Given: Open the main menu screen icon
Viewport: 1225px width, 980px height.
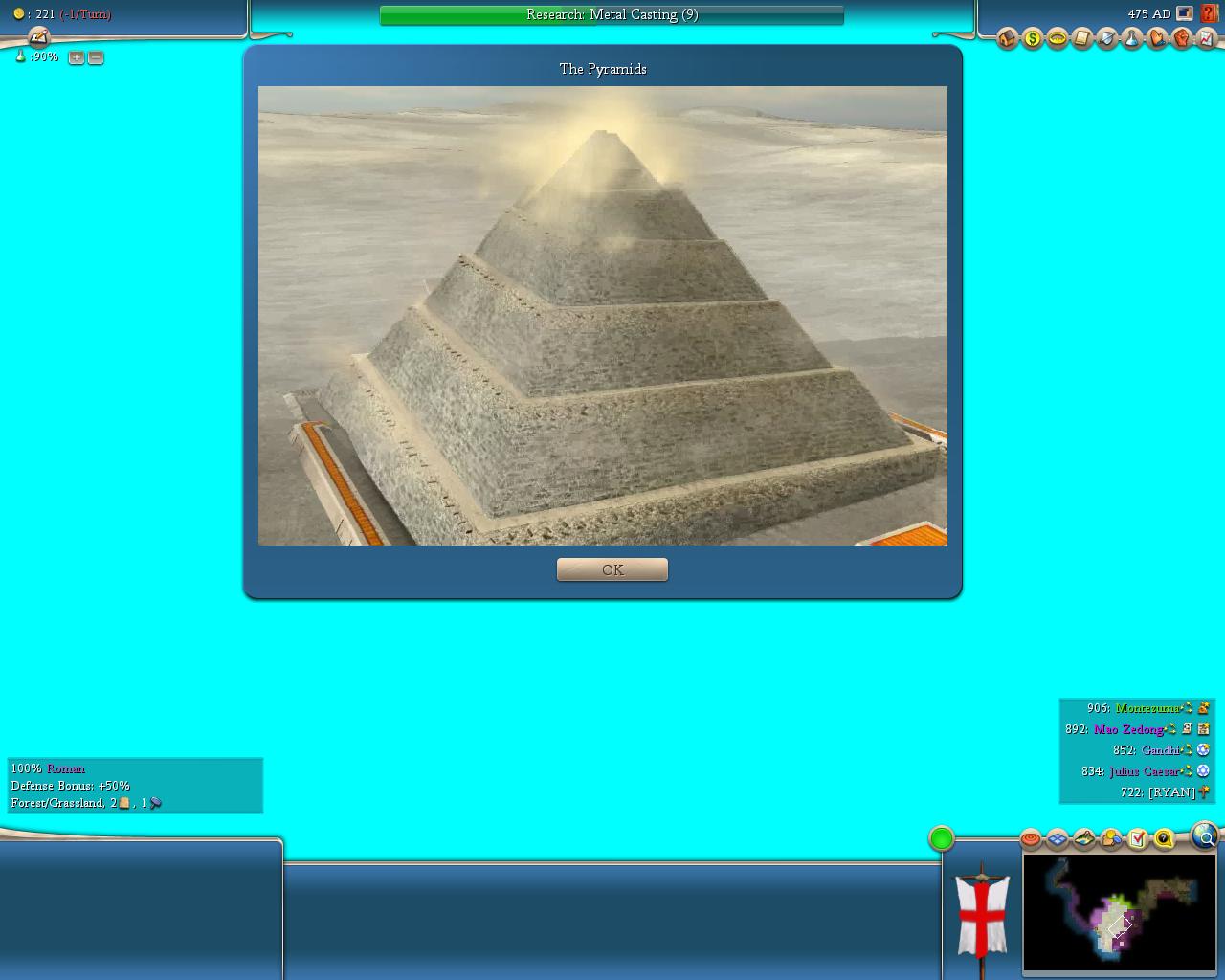Looking at the screenshot, I should 1185,13.
